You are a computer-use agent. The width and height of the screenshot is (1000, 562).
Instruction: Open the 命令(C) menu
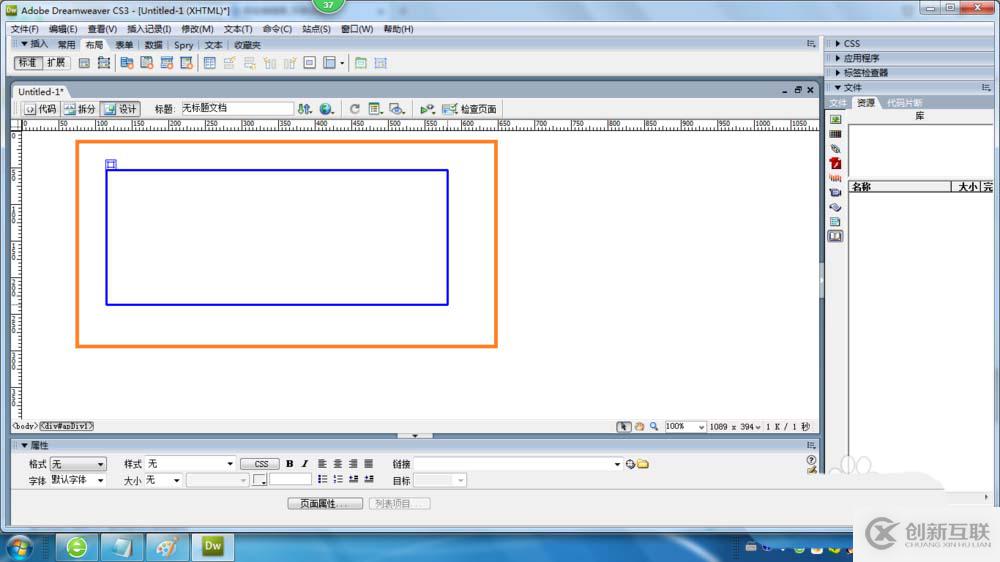coord(277,29)
